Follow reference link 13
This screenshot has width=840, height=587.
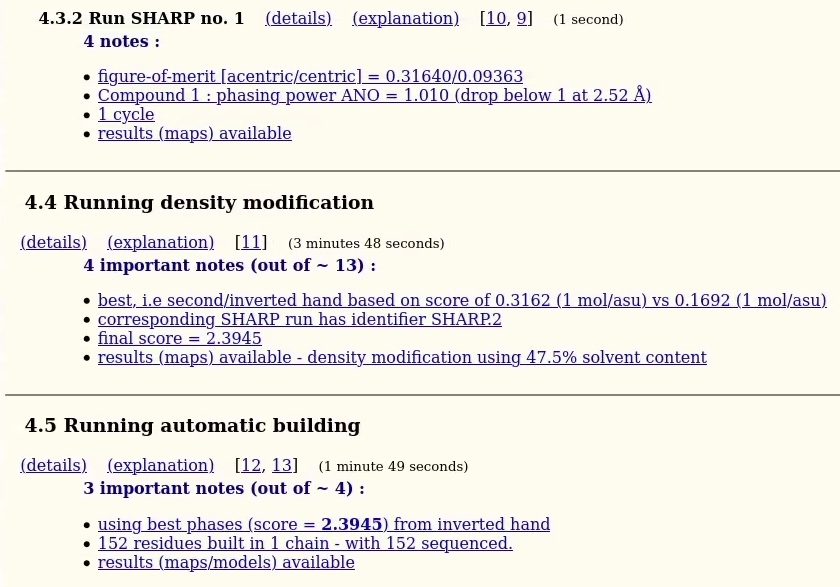(x=282, y=465)
